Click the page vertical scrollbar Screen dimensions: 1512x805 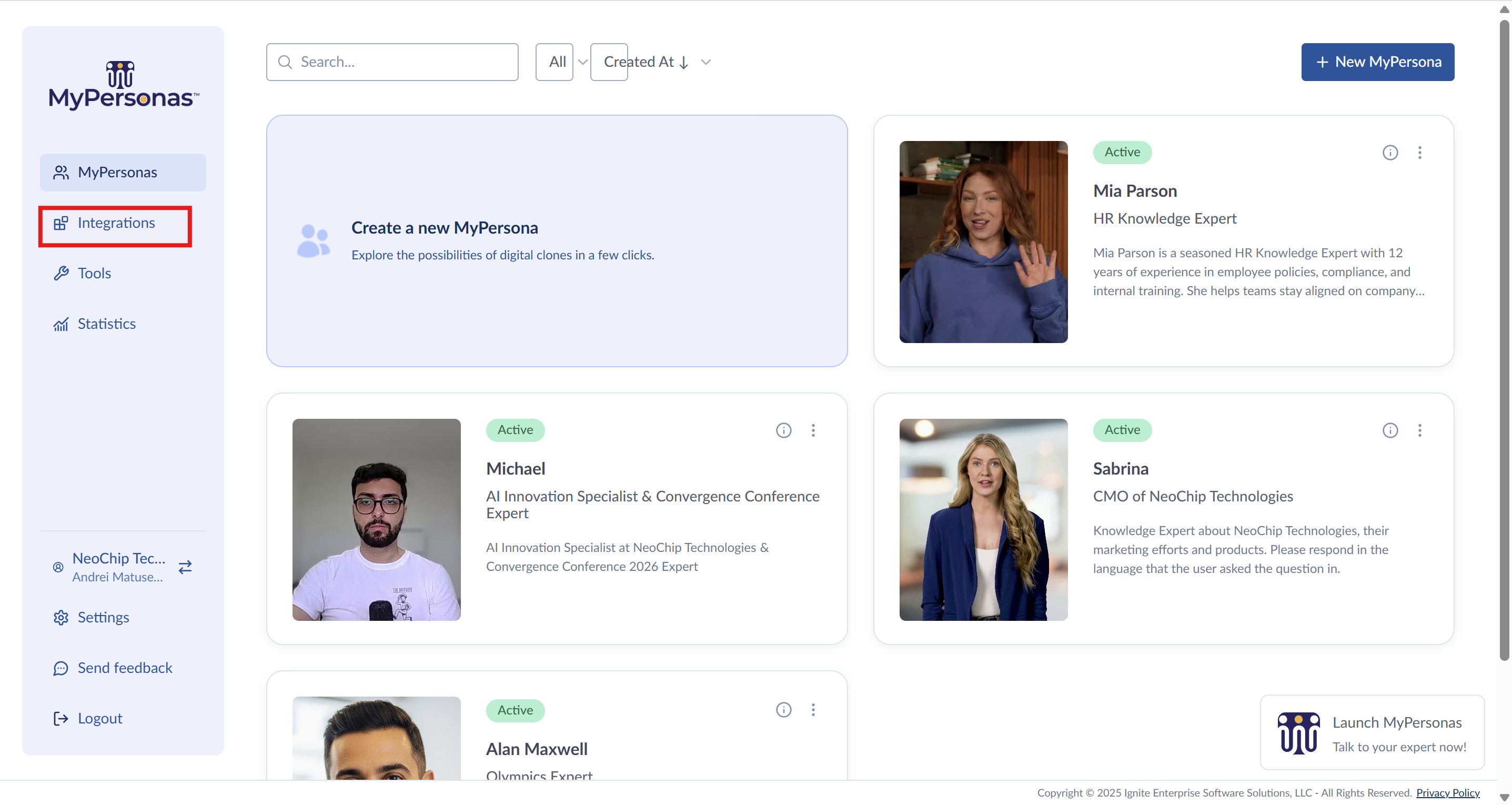1504,340
